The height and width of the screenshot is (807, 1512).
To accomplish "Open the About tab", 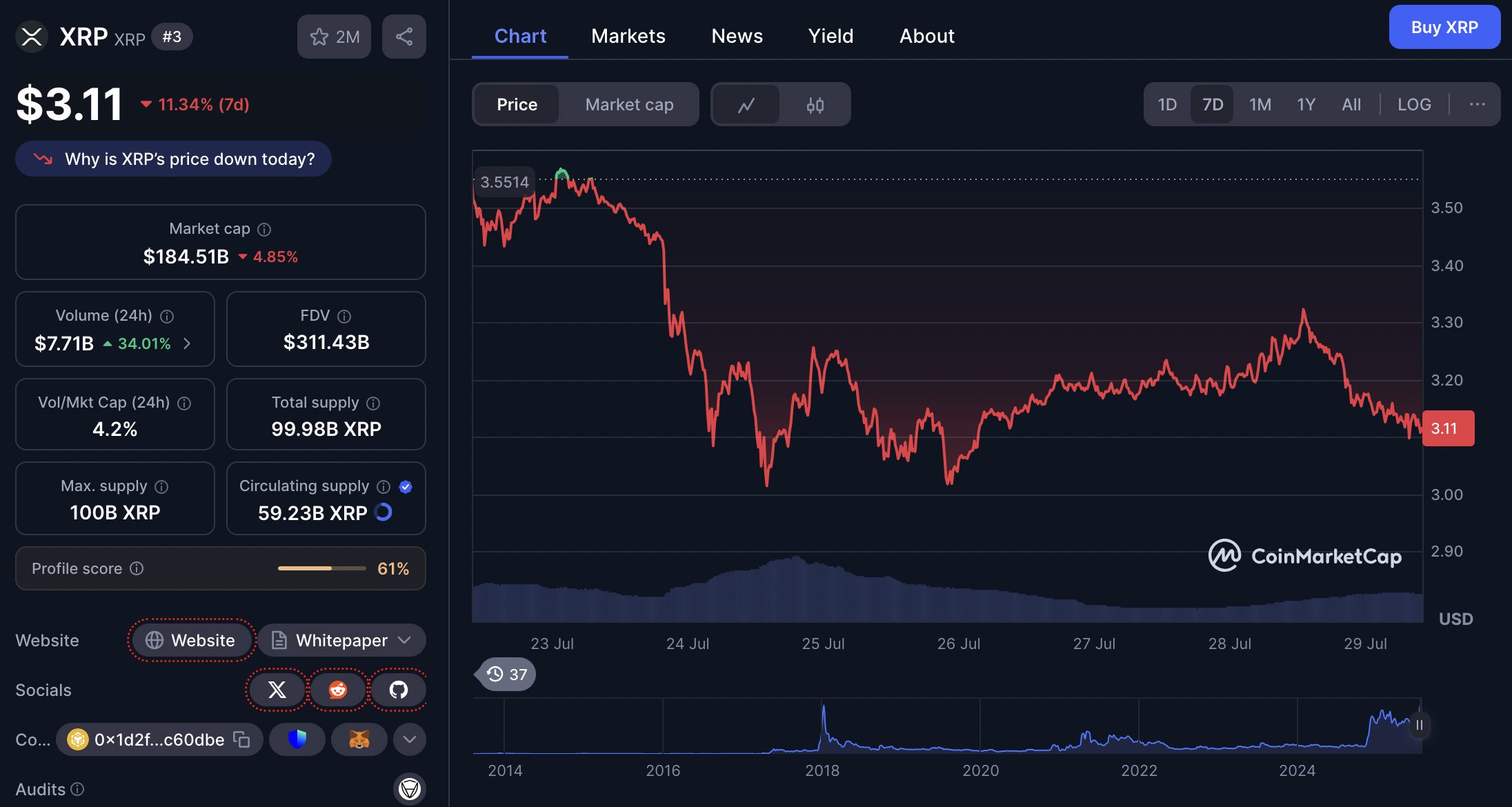I will tap(926, 36).
